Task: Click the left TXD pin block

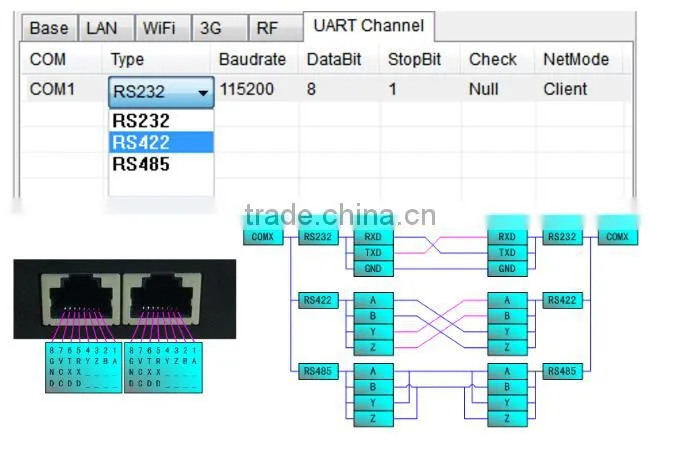Action: click(x=373, y=252)
